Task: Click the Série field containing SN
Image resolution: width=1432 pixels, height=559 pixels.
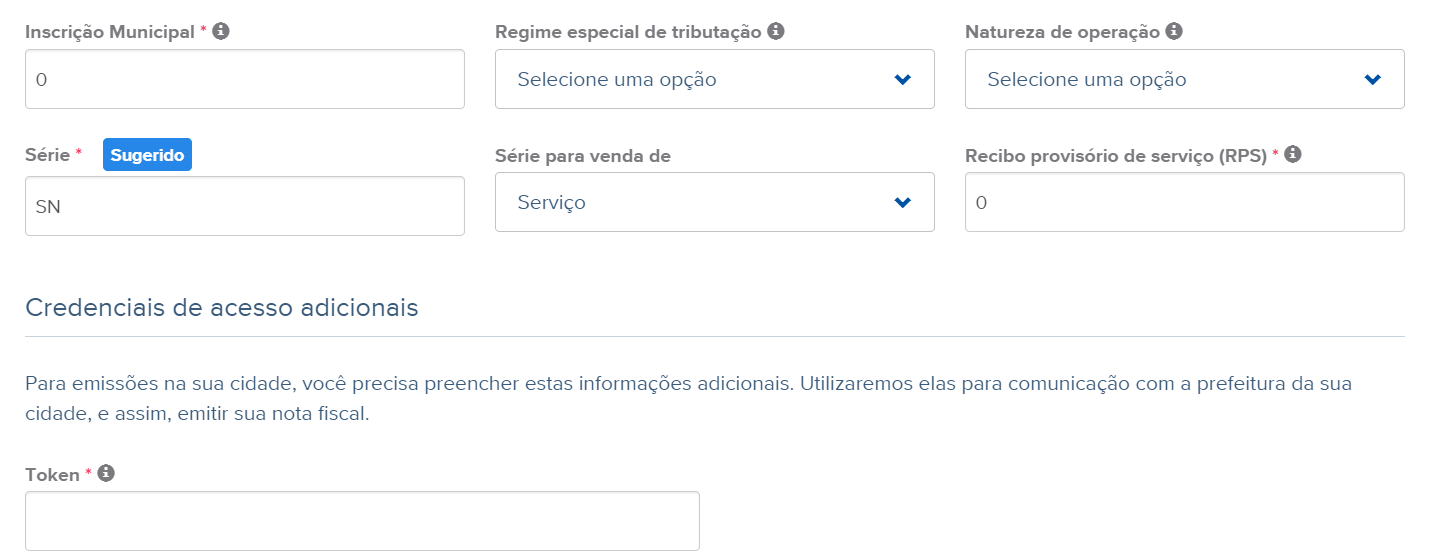Action: click(245, 206)
